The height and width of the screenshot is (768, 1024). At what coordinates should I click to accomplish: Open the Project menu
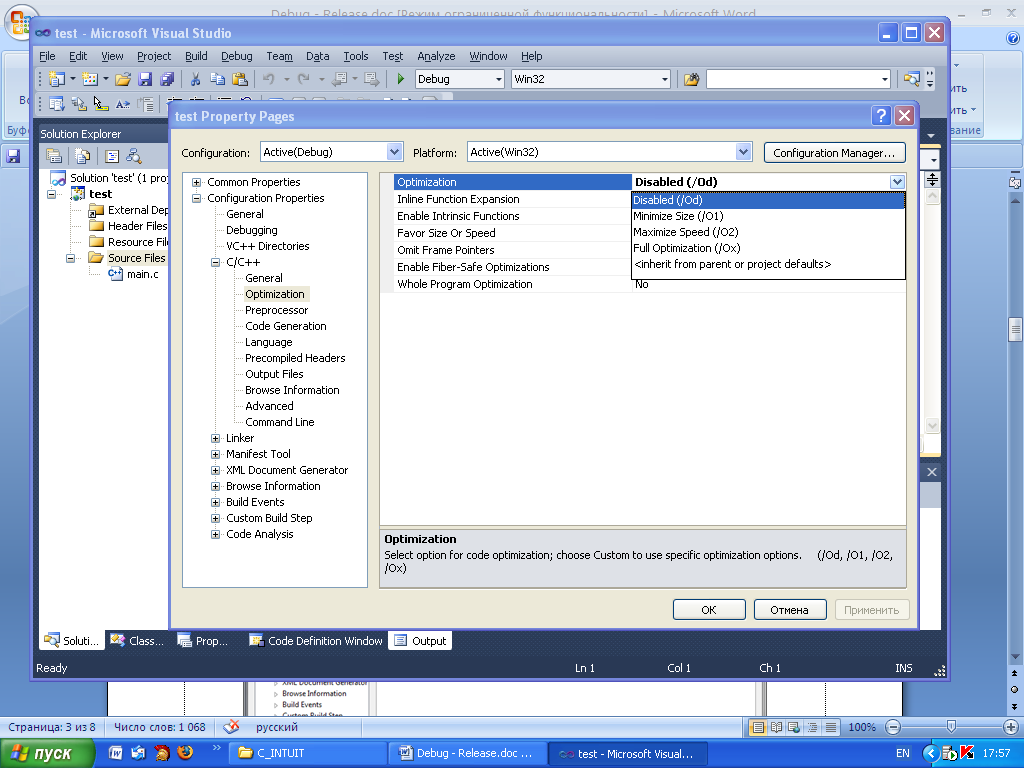(x=154, y=56)
